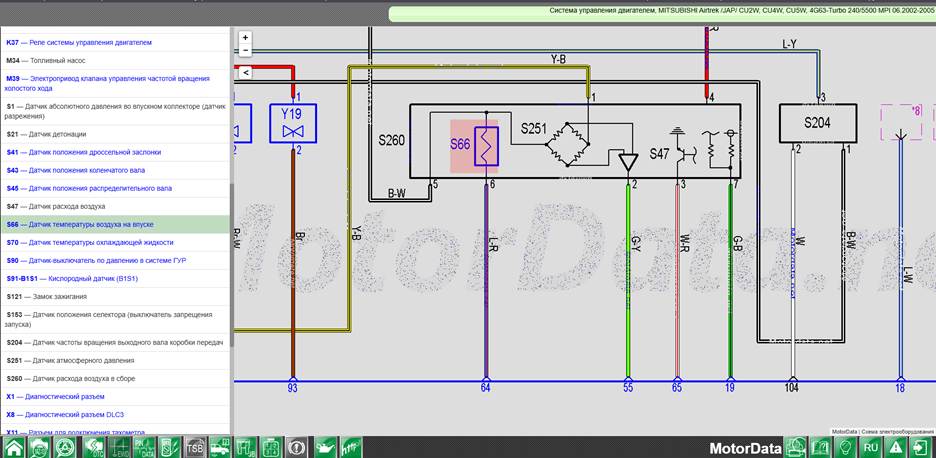
Task: Zoom in the diagram with plus button
Action: click(245, 37)
